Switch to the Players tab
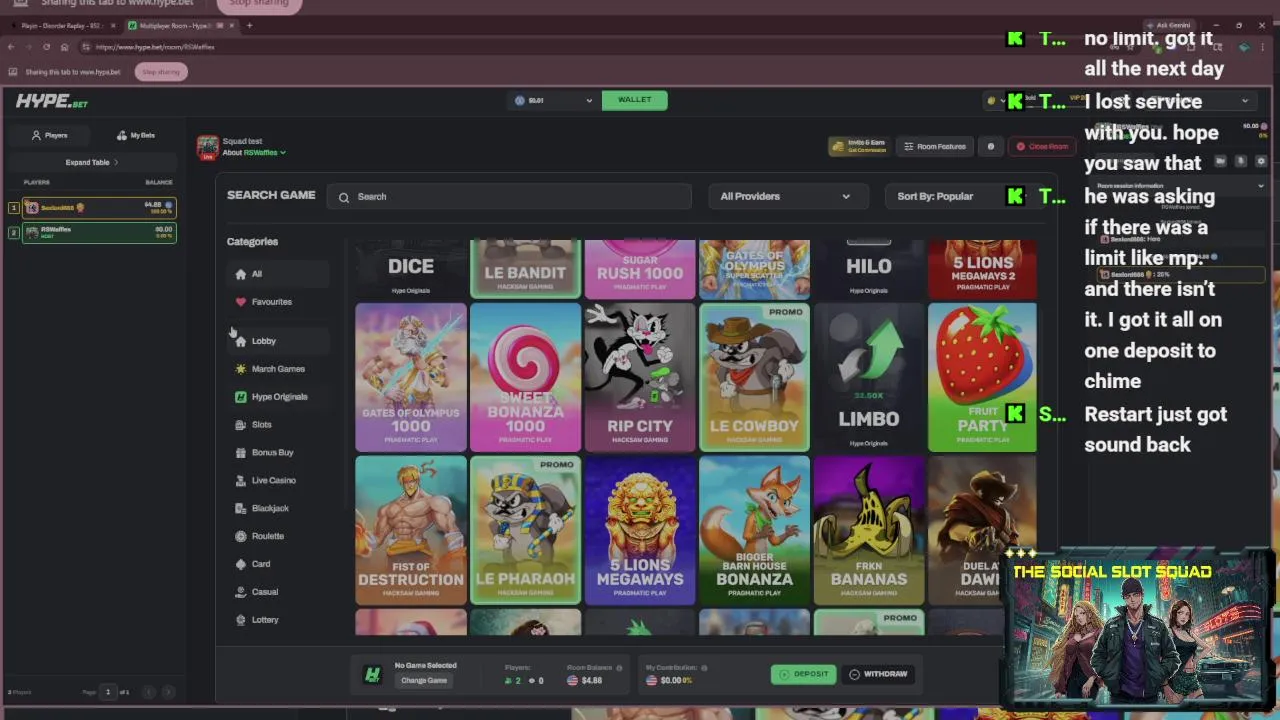The width and height of the screenshot is (1280, 720). tap(50, 135)
